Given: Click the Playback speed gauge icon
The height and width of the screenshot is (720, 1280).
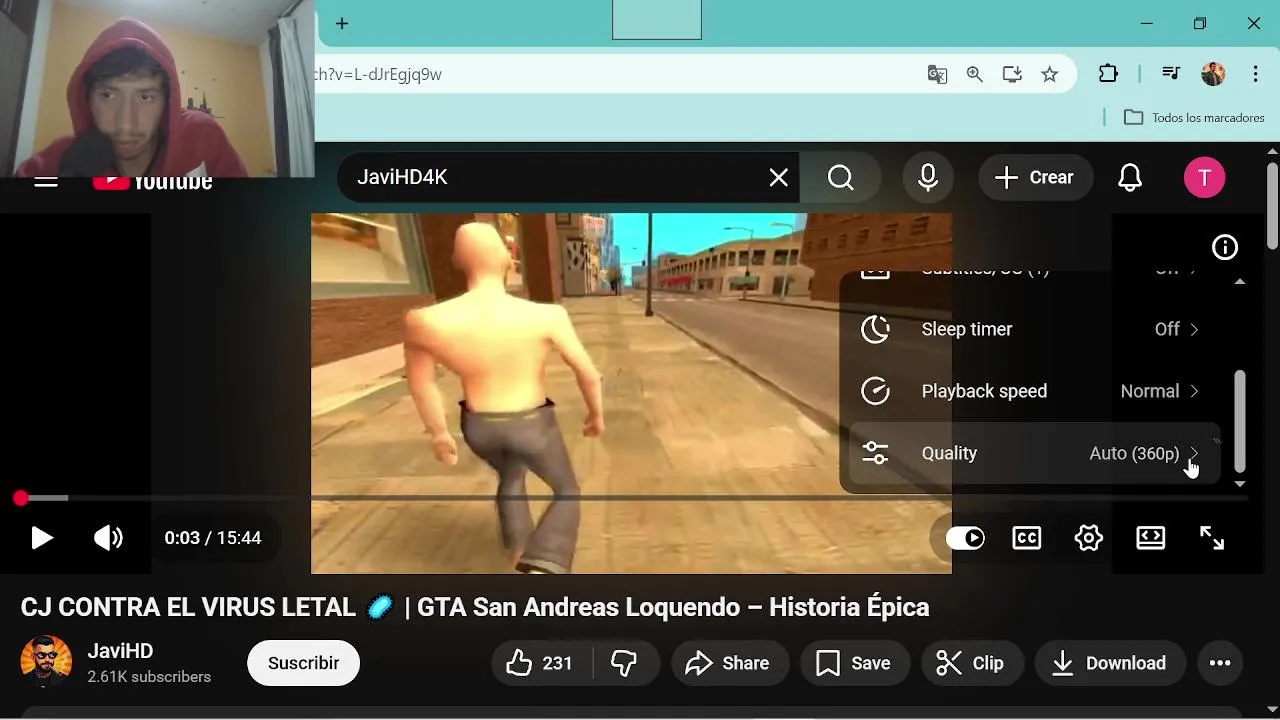Looking at the screenshot, I should [x=875, y=391].
